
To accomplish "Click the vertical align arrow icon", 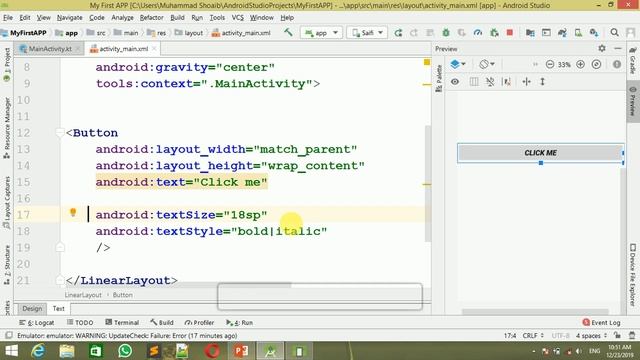I will [x=542, y=82].
